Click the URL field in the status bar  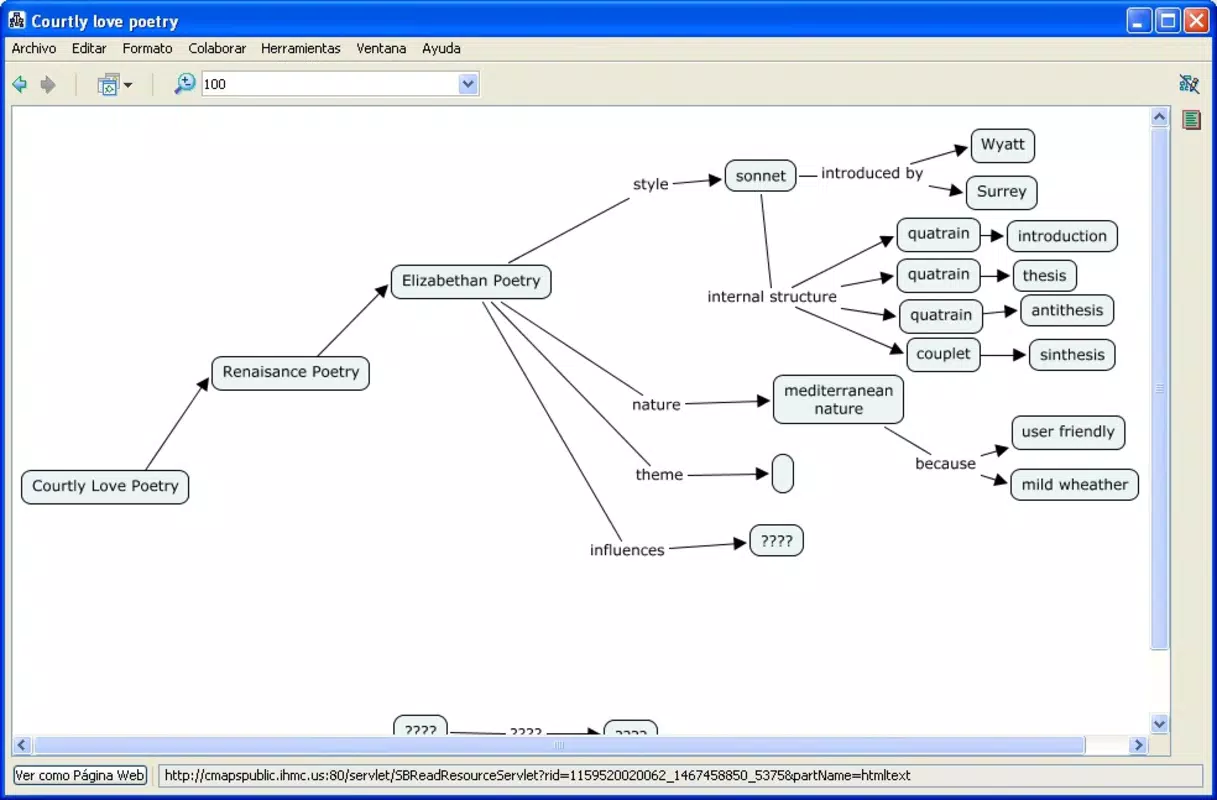pyautogui.click(x=680, y=775)
